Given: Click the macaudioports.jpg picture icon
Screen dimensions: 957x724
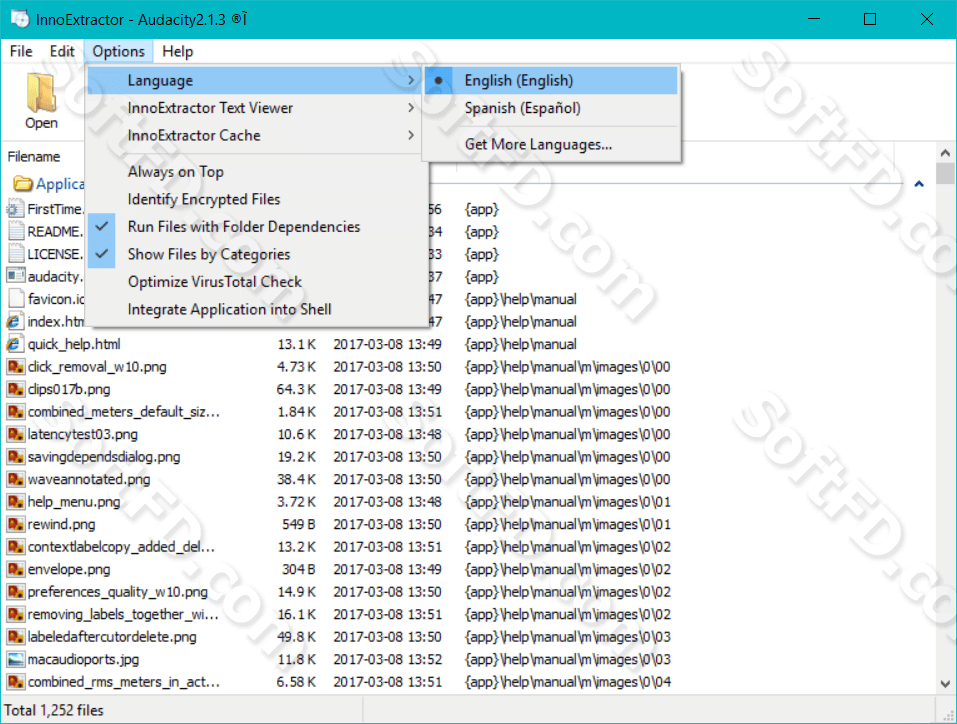Looking at the screenshot, I should (15, 660).
